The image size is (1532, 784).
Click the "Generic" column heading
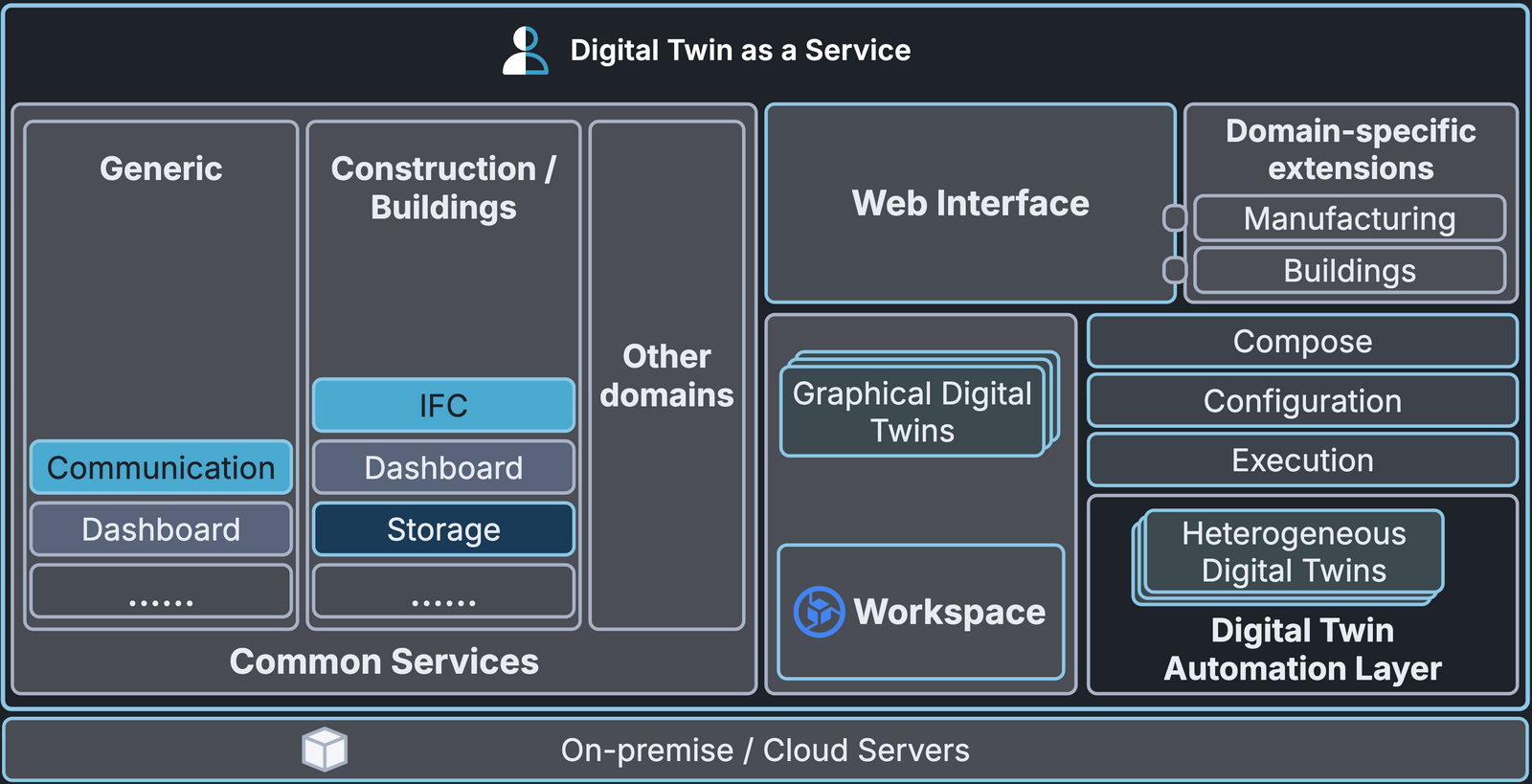coord(161,168)
